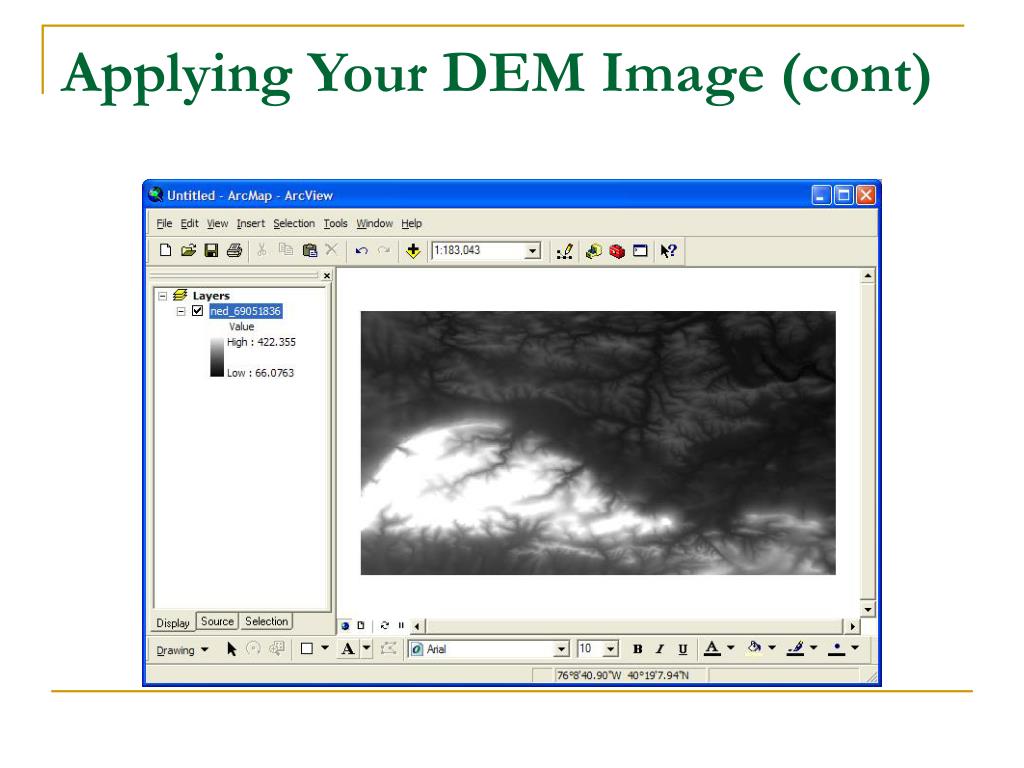Close the table of contents panel
This screenshot has height=768, width=1024.
tap(327, 276)
